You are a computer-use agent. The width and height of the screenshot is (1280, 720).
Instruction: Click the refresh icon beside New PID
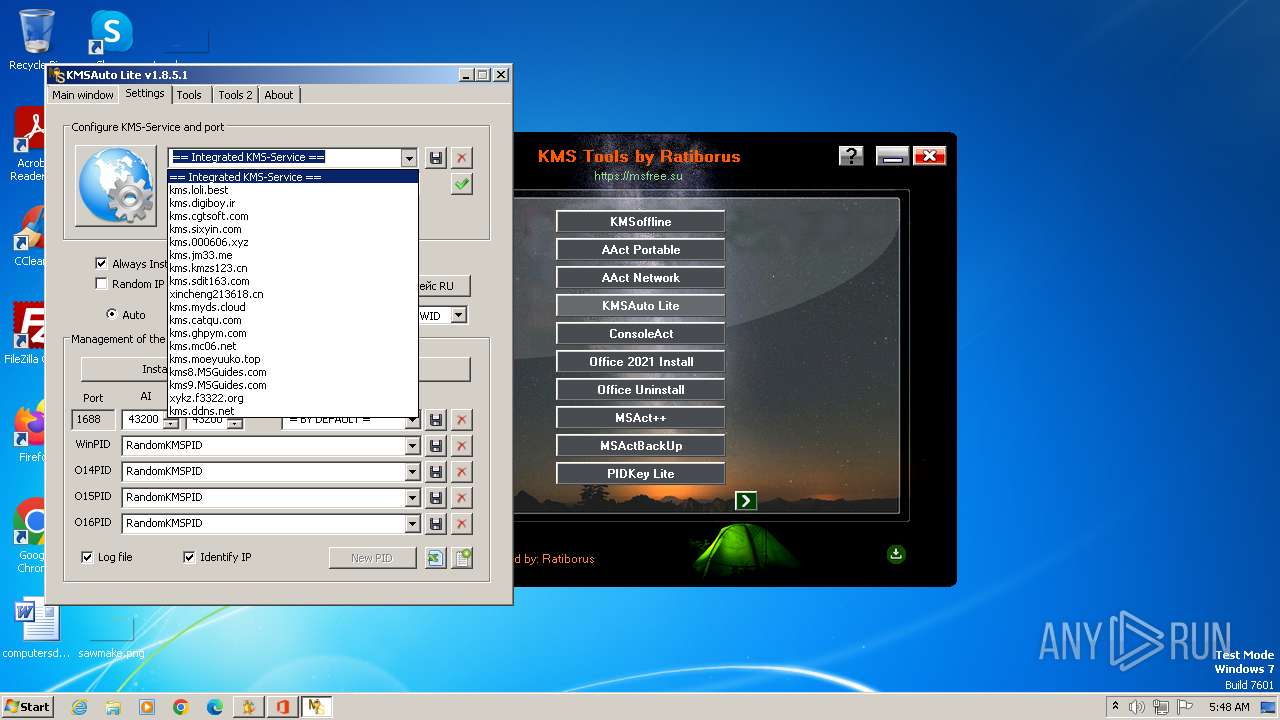[436, 558]
